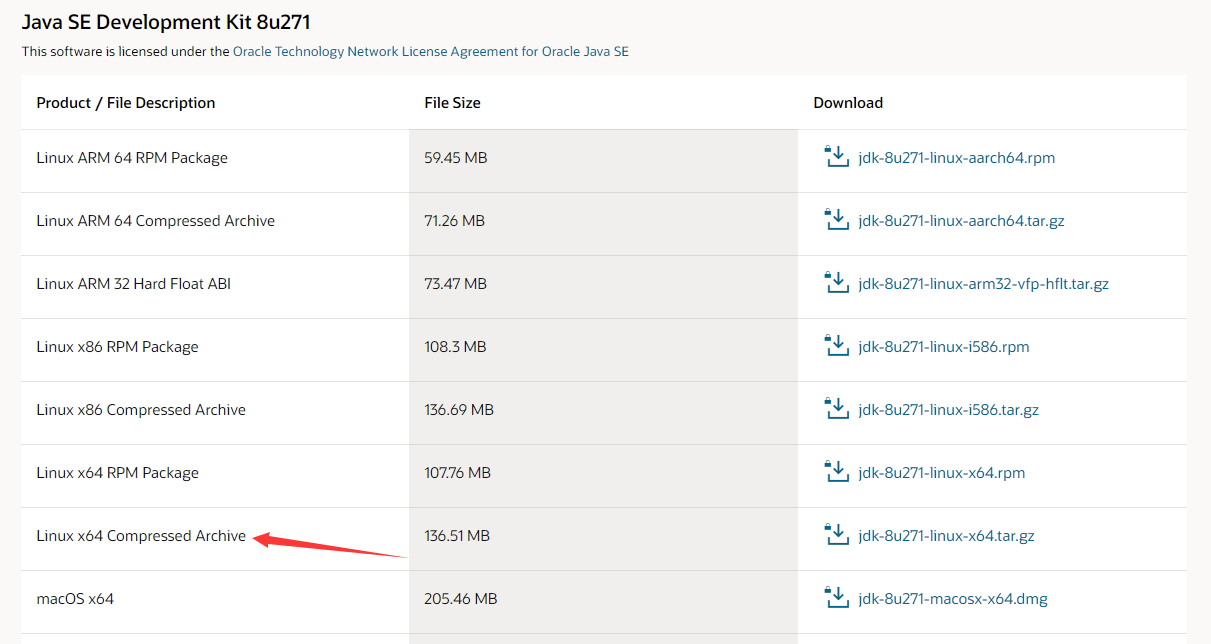Download jdk-8u271-linux-i586.tar.gz file link
1211x644 pixels.
pyautogui.click(x=949, y=410)
